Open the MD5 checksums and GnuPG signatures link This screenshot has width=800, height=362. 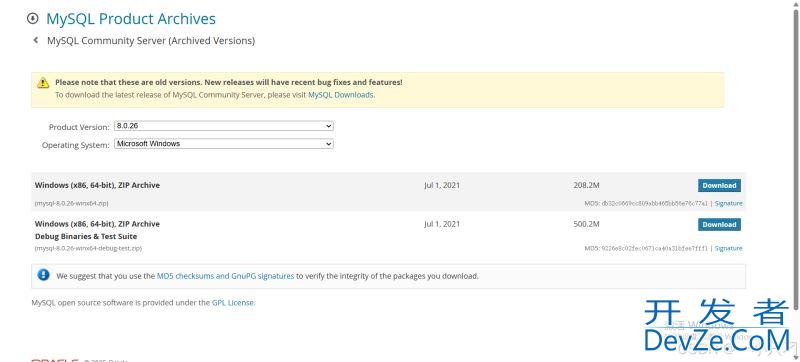click(226, 276)
